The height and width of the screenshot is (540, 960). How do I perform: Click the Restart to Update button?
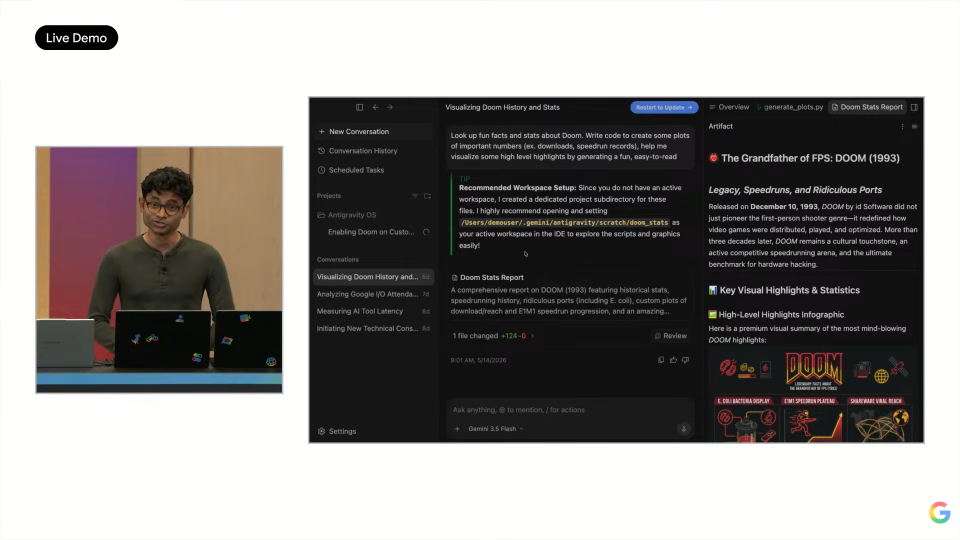click(x=664, y=107)
